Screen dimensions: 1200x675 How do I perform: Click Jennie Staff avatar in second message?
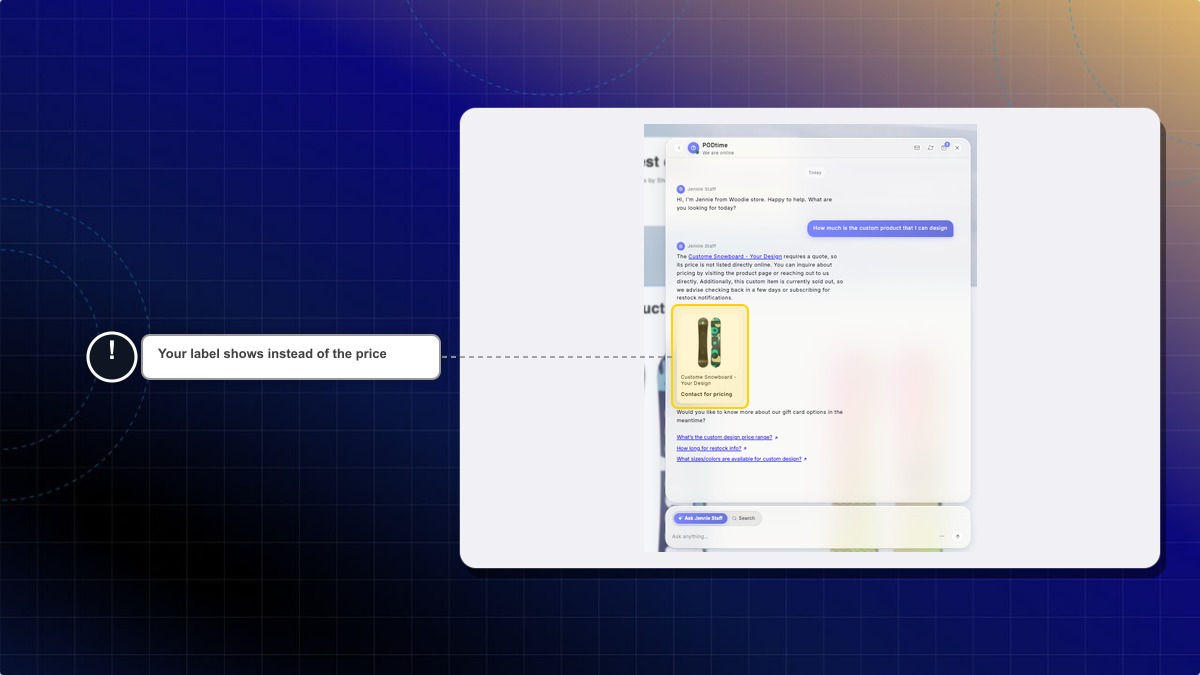[681, 246]
